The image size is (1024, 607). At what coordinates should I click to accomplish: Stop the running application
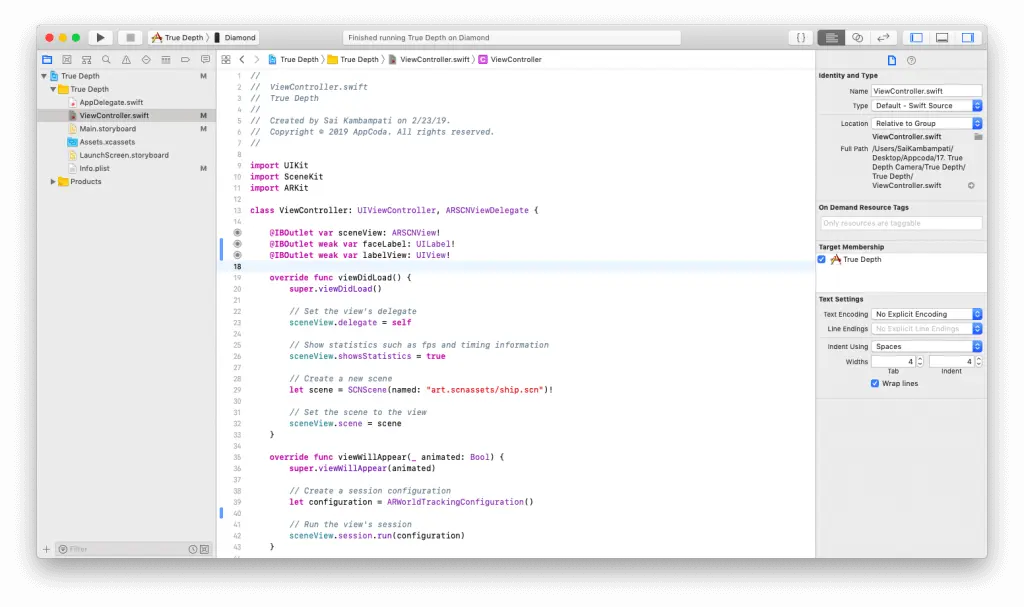(130, 38)
